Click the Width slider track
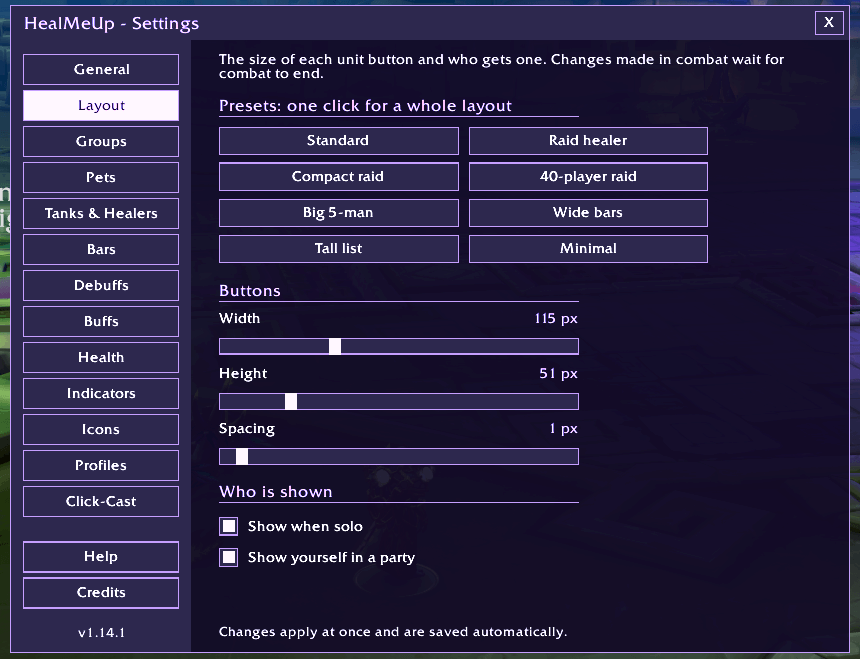The width and height of the screenshot is (860, 659). [x=399, y=346]
